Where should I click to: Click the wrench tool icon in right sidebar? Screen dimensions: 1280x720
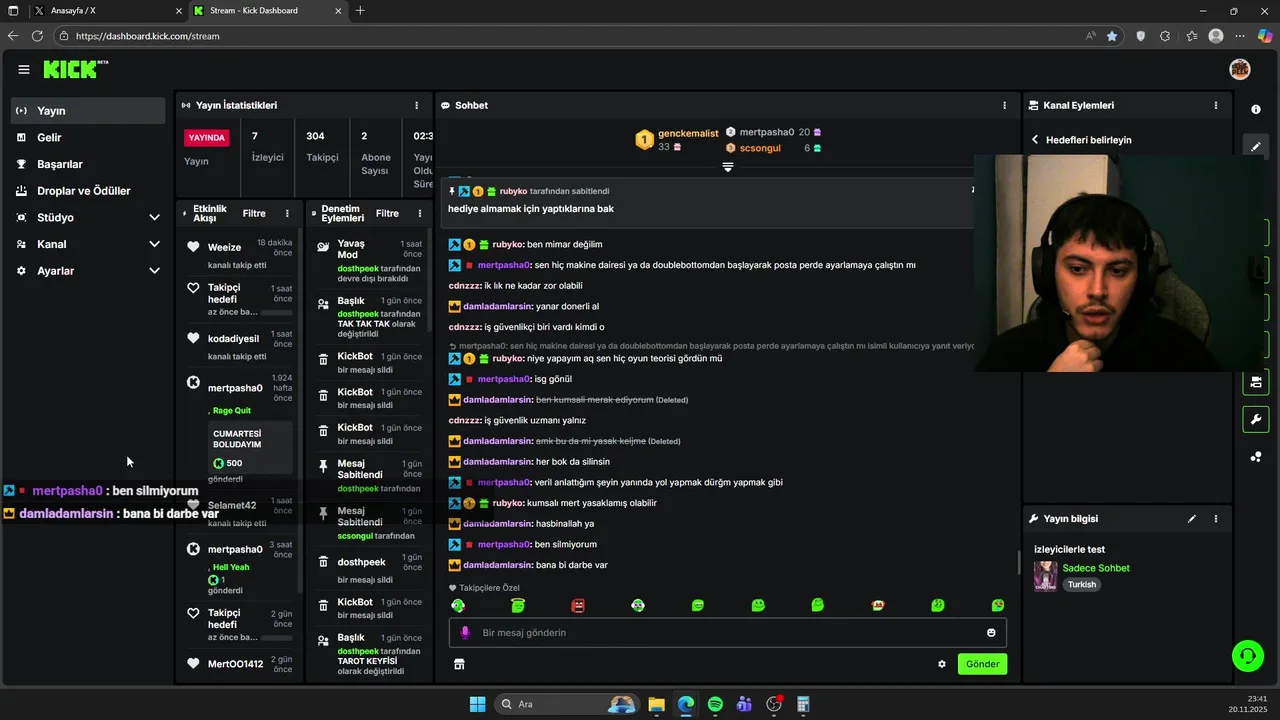coord(1256,419)
